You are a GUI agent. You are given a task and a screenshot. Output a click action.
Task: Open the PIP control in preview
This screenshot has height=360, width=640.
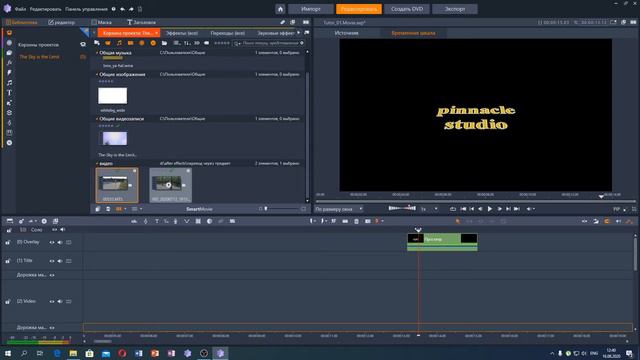618,209
